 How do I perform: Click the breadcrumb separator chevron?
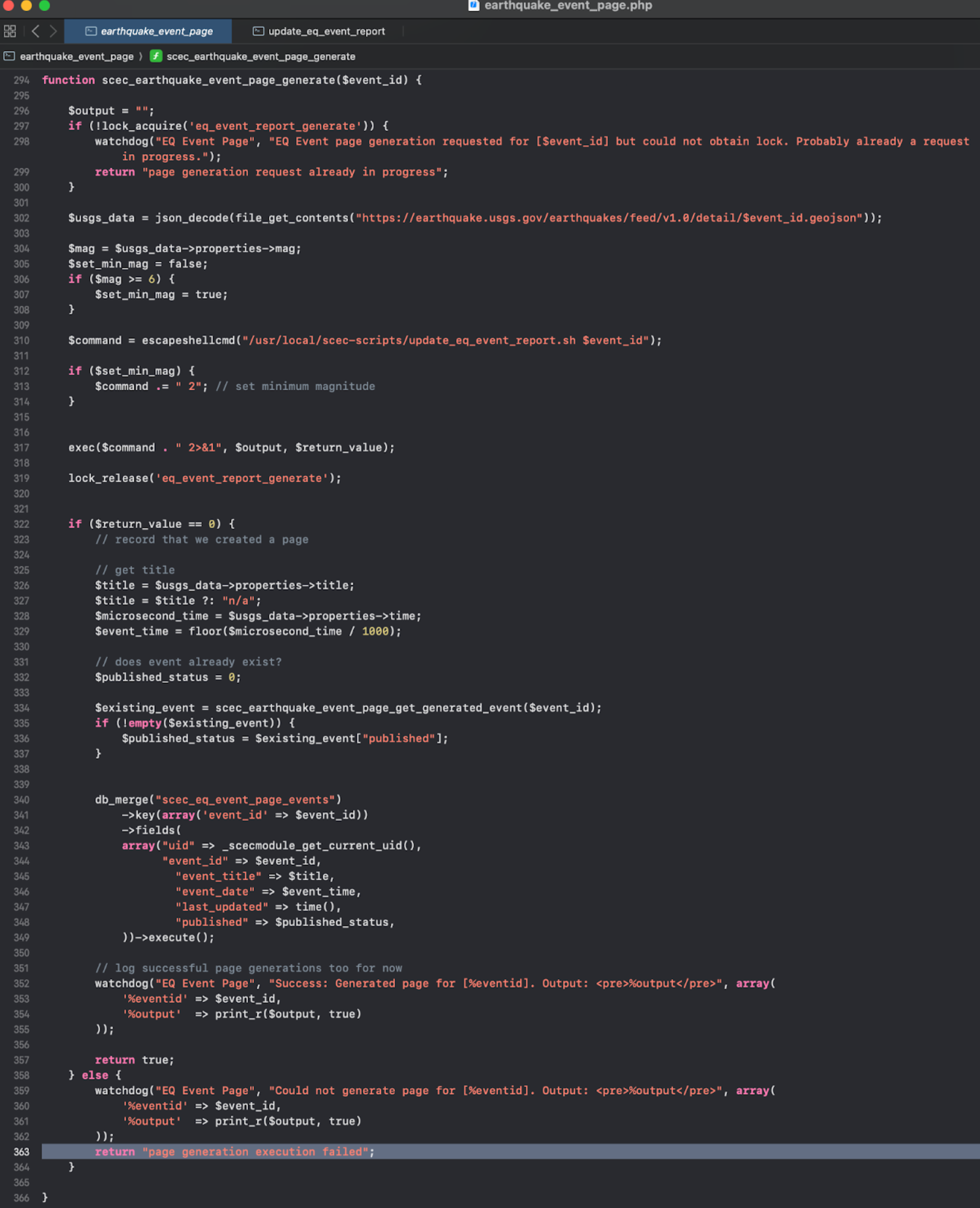[x=141, y=56]
